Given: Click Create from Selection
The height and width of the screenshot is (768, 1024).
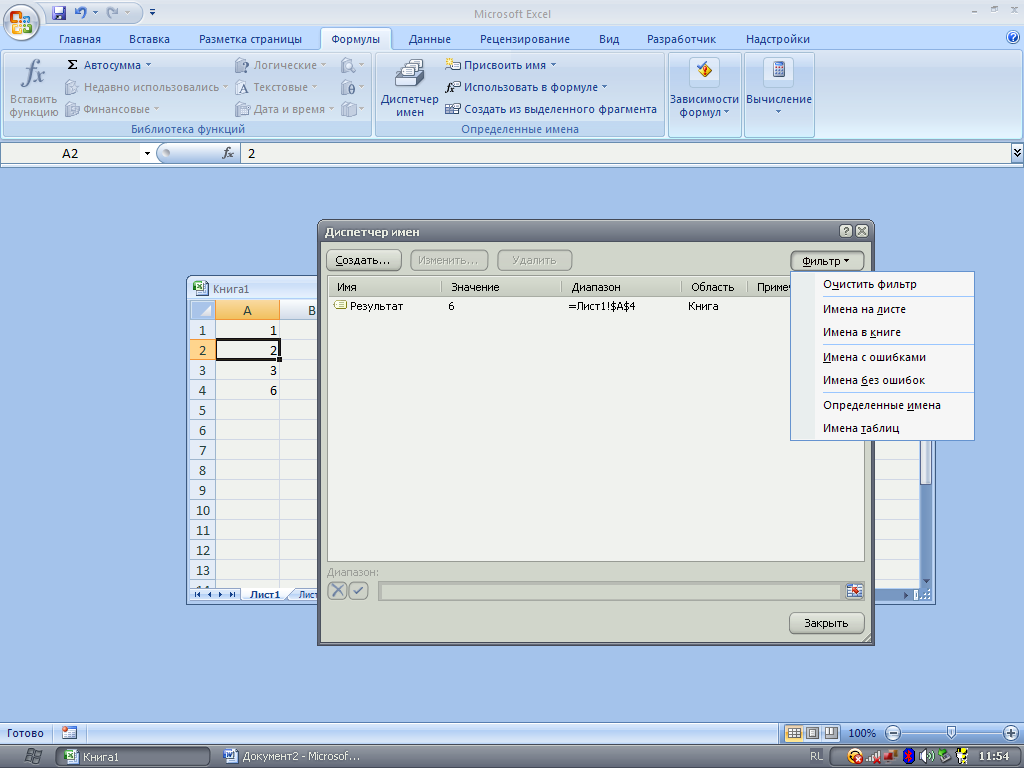Looking at the screenshot, I should coord(551,109).
